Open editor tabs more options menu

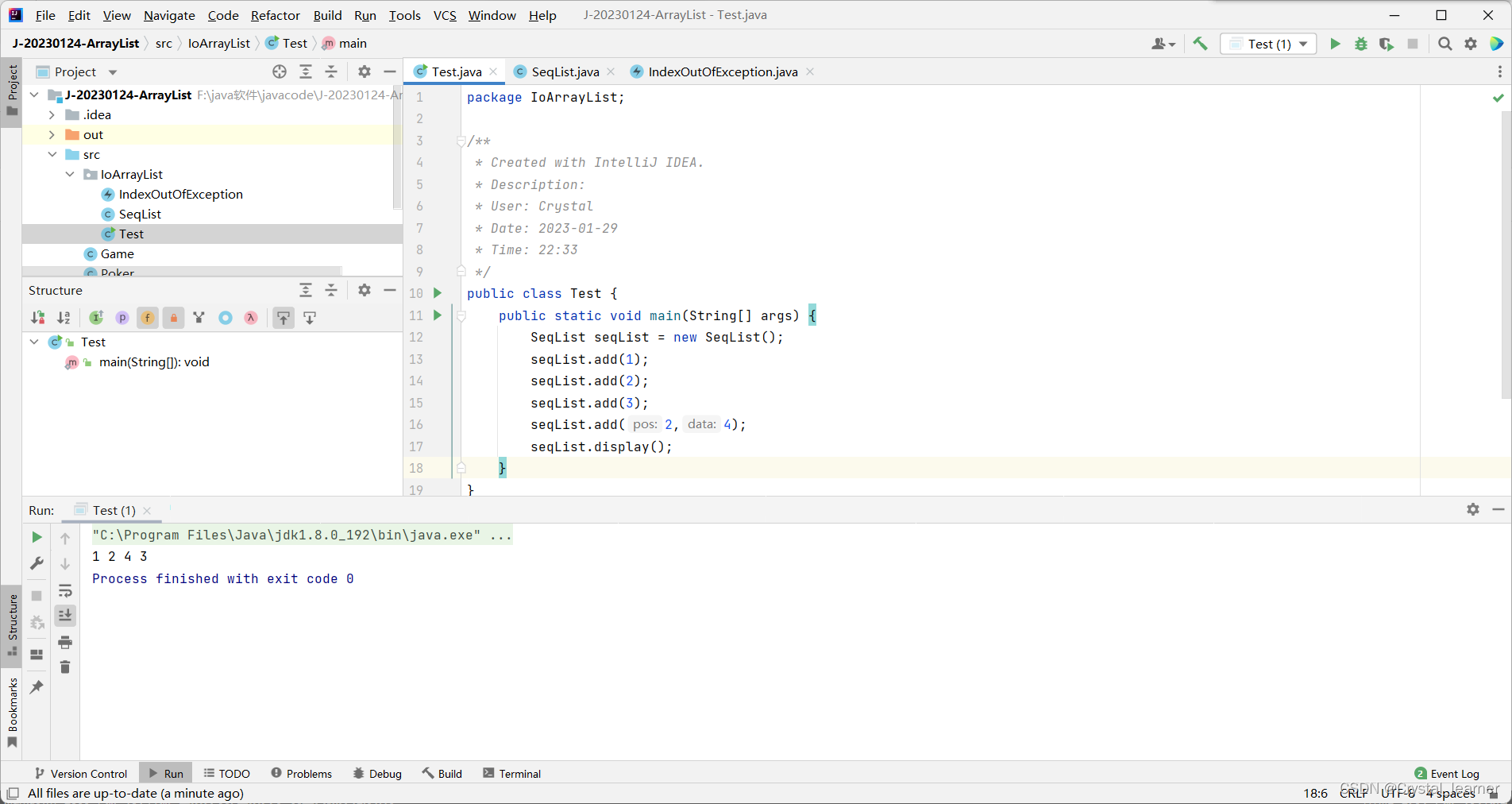click(x=1499, y=72)
